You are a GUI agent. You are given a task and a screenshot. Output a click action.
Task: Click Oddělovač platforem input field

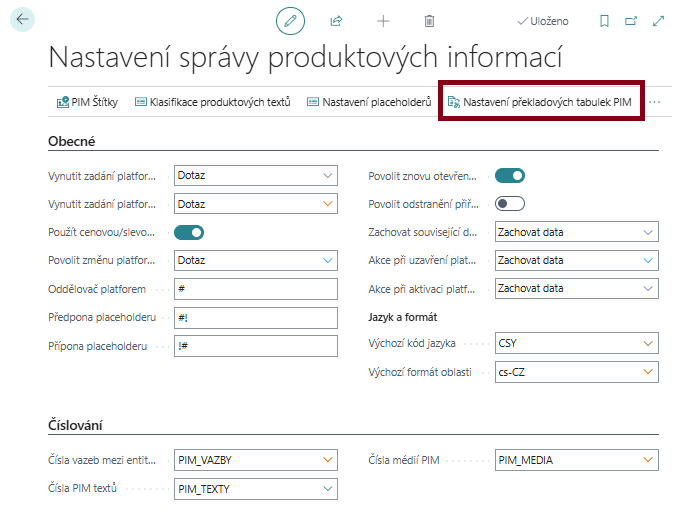coord(256,289)
